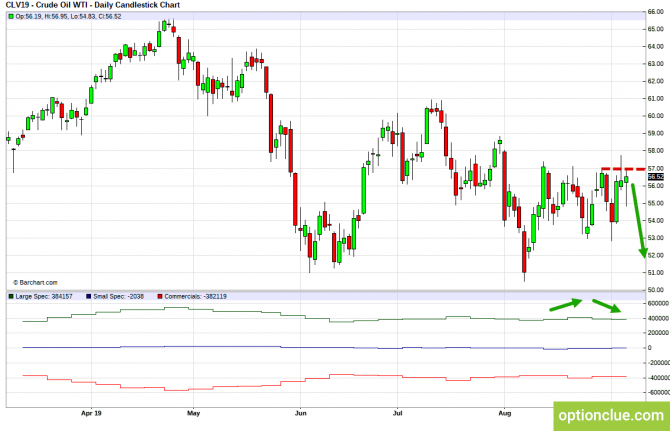Image resolution: width=670 pixels, height=431 pixels.
Task: Click the May date axis label
Action: [194, 413]
